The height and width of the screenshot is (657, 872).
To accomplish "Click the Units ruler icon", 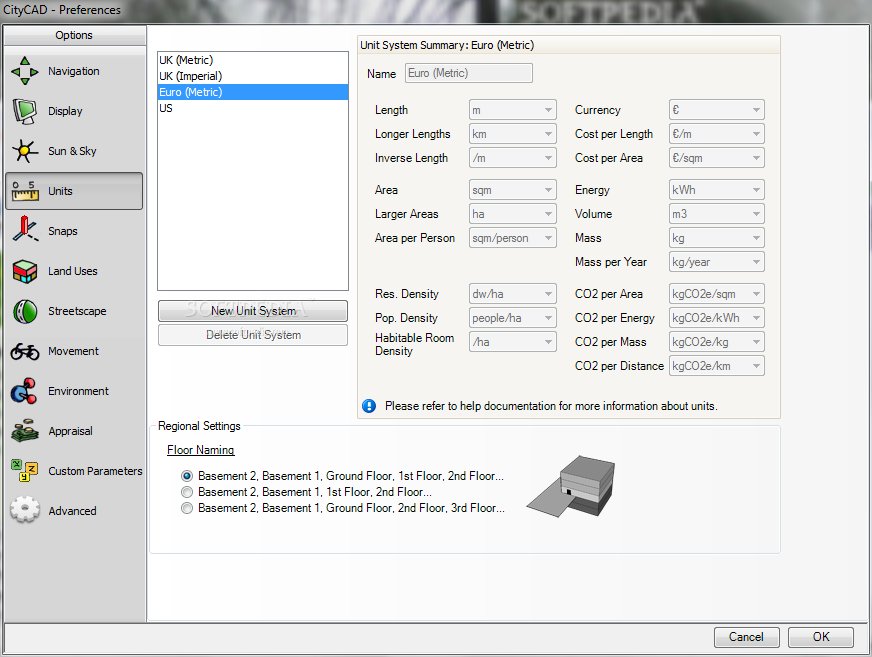I will coord(25,191).
